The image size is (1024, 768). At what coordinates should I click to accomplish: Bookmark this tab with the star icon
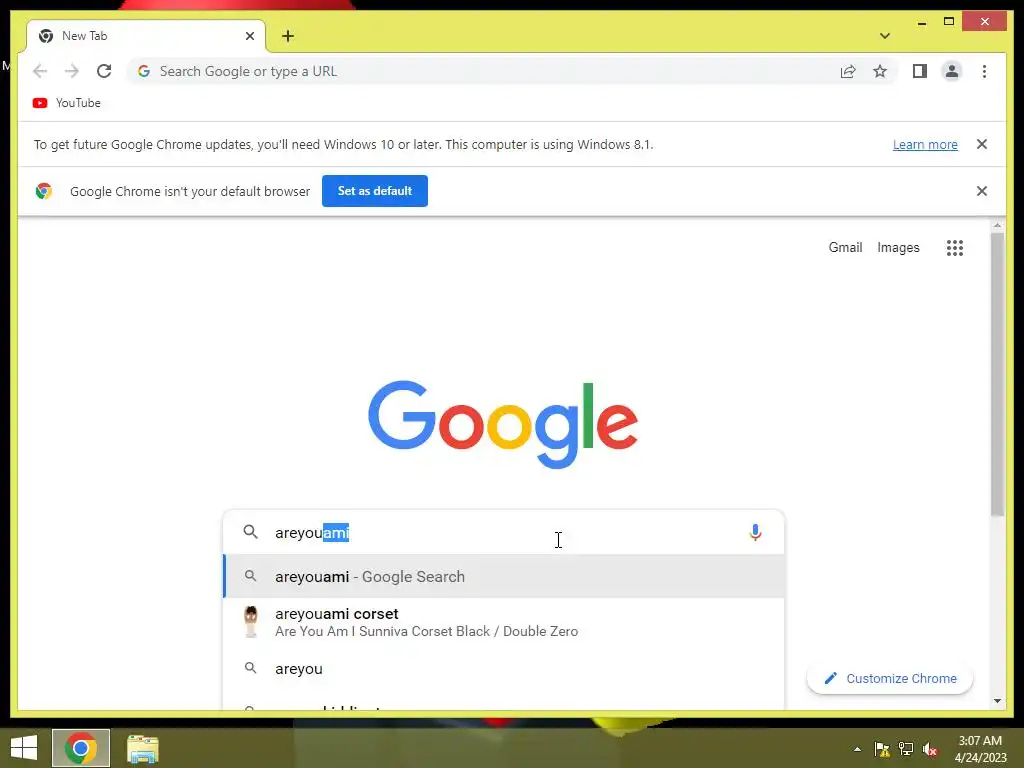tap(880, 71)
